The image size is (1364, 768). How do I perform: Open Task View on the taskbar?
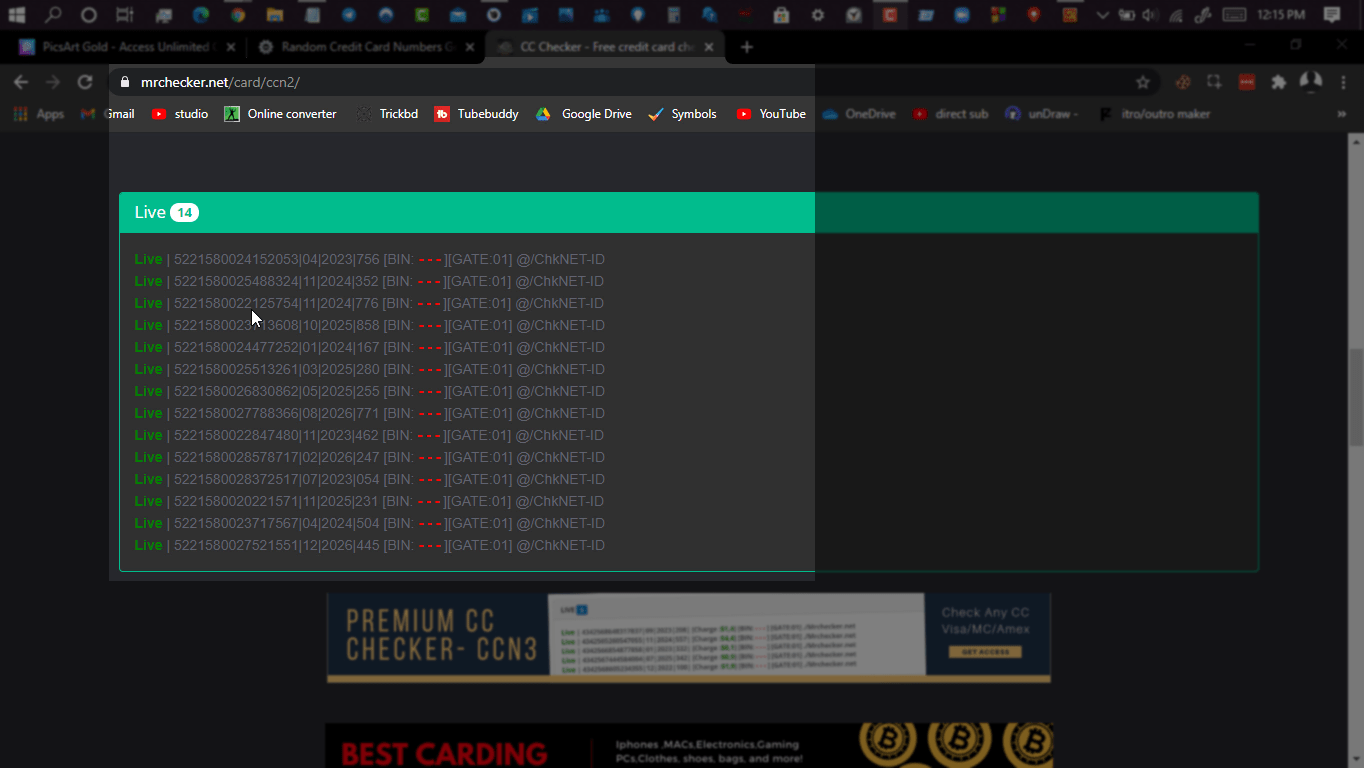[125, 15]
